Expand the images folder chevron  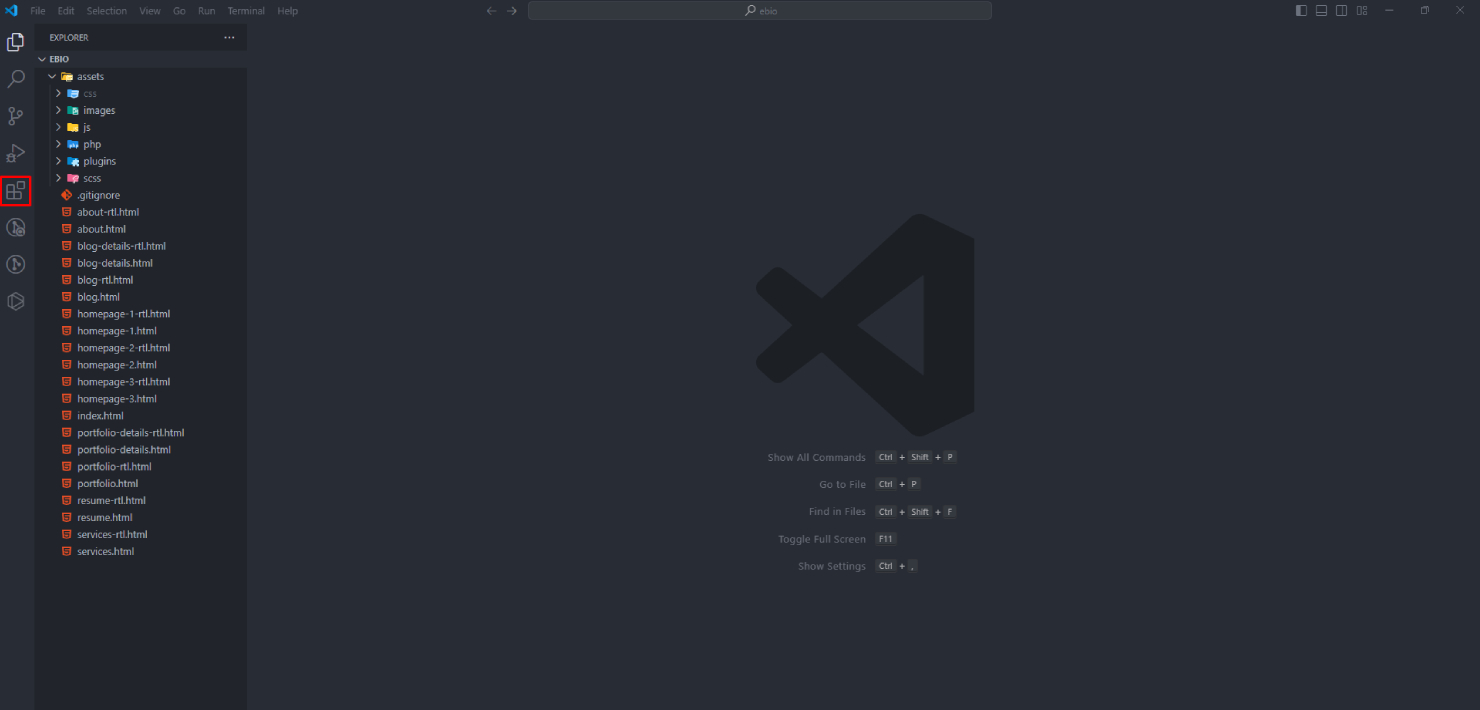[x=59, y=110]
